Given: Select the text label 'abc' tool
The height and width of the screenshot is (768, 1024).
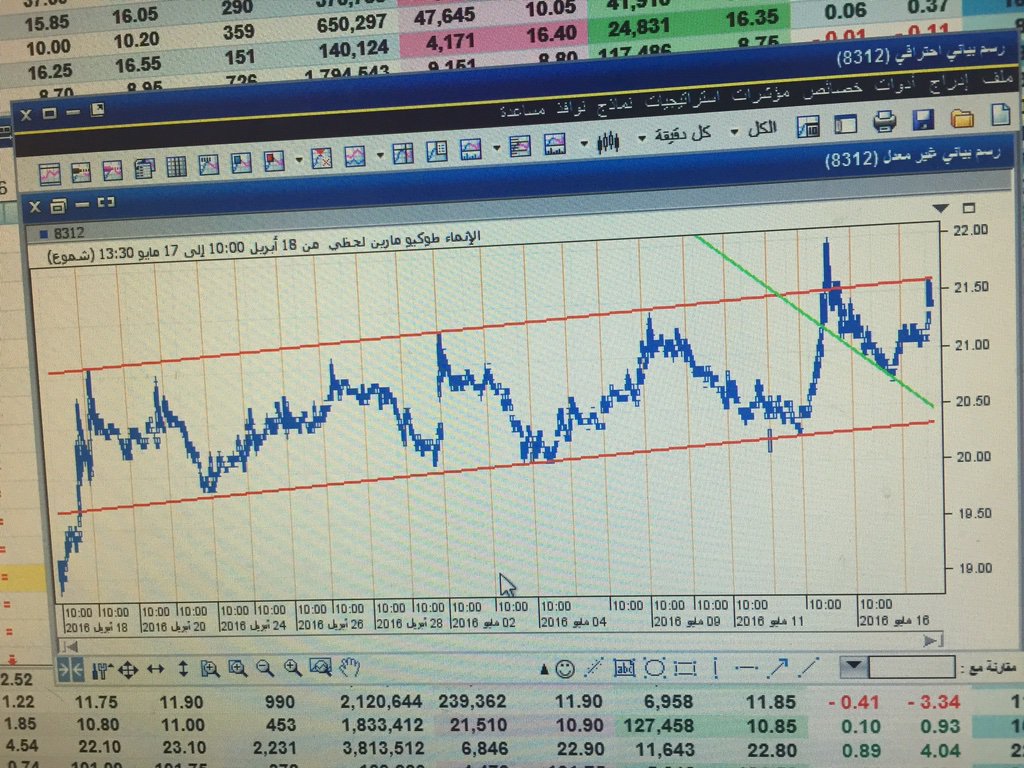Looking at the screenshot, I should coord(624,668).
